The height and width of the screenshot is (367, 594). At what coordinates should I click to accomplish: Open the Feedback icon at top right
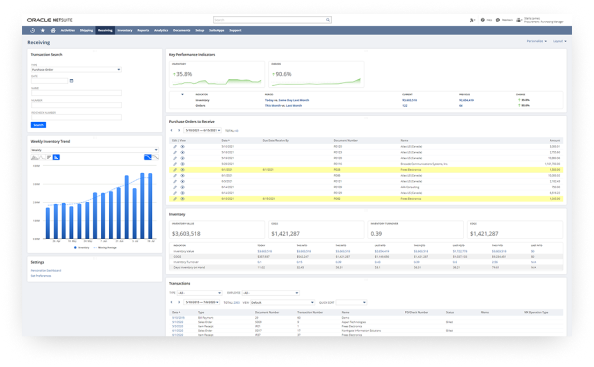point(498,20)
